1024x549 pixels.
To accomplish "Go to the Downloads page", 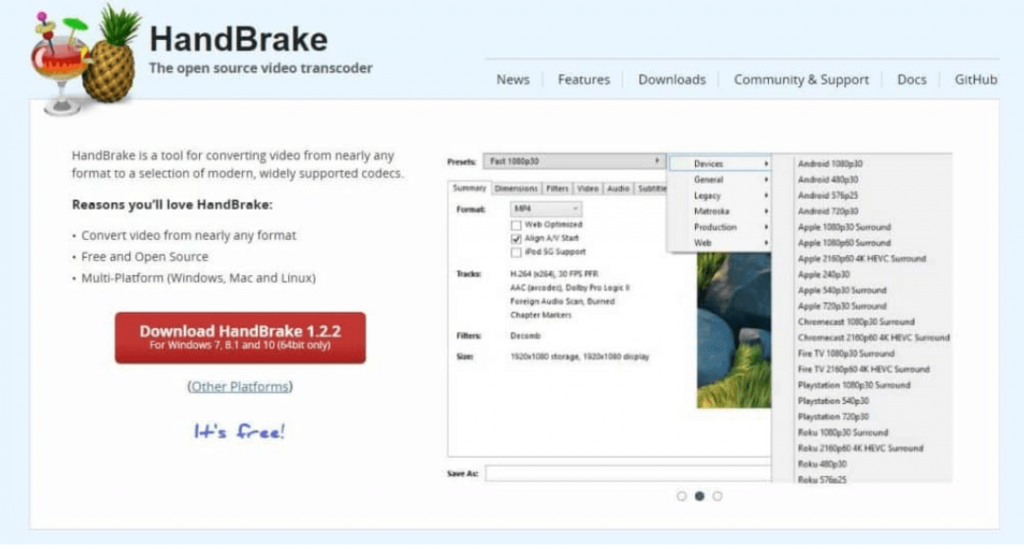I will (x=671, y=80).
